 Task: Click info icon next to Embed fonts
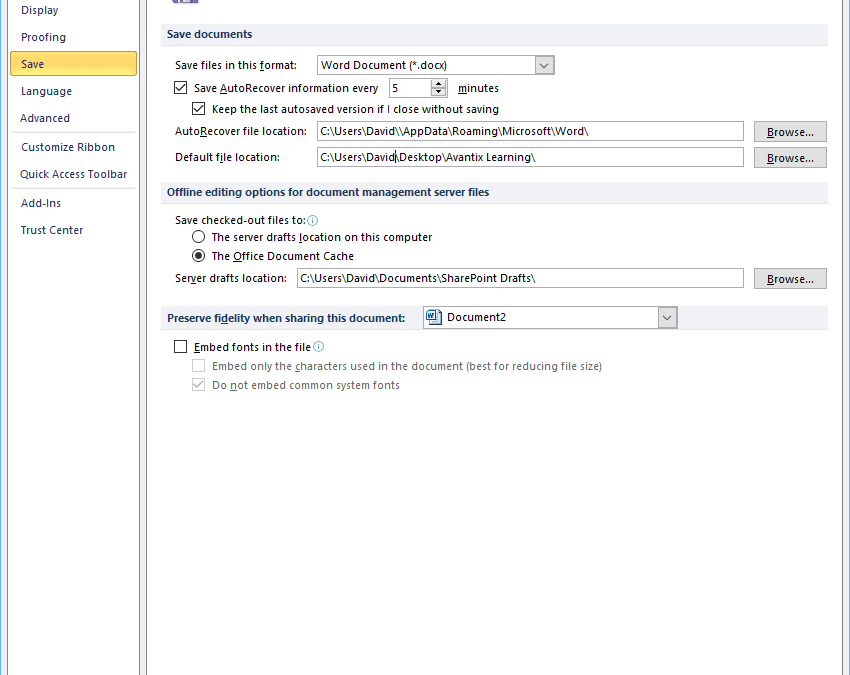click(319, 347)
